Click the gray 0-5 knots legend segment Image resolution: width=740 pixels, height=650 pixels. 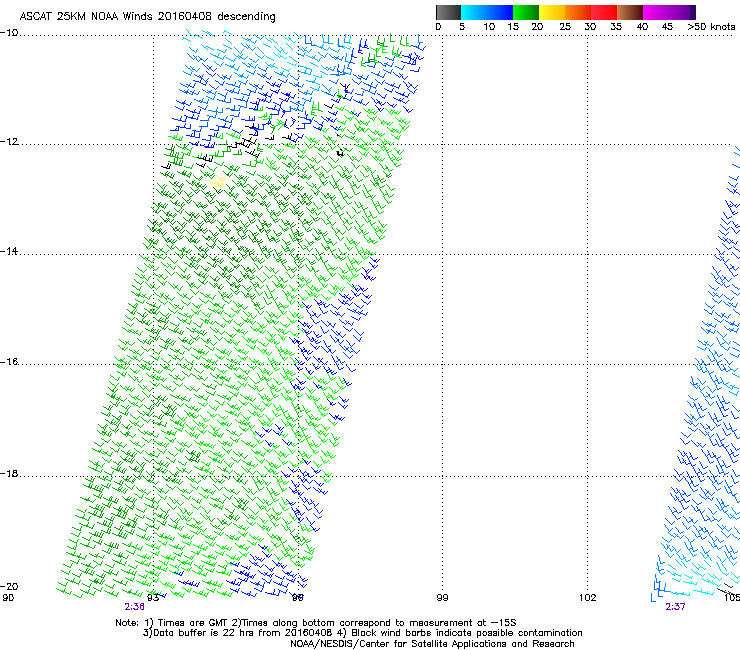point(448,12)
